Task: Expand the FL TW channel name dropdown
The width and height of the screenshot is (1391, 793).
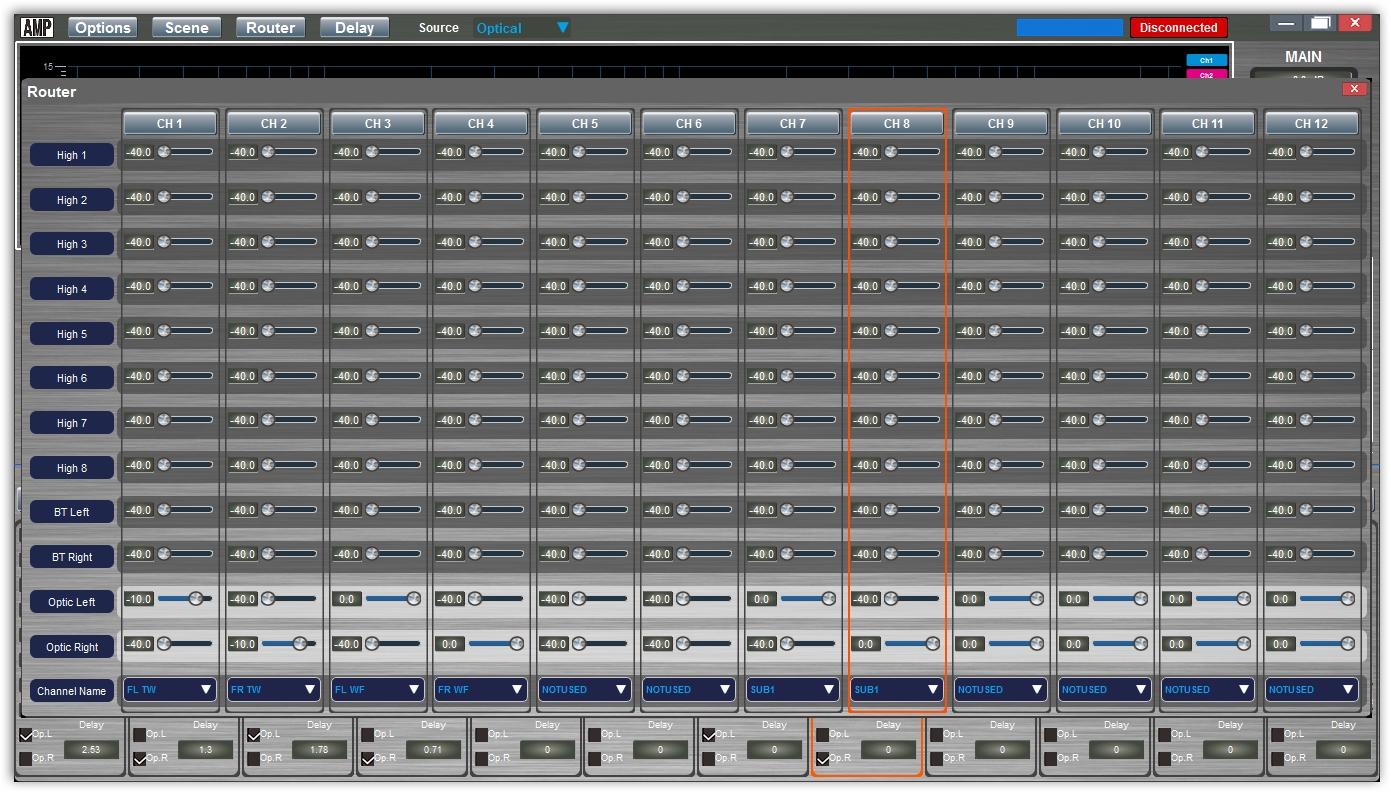Action: [x=170, y=690]
